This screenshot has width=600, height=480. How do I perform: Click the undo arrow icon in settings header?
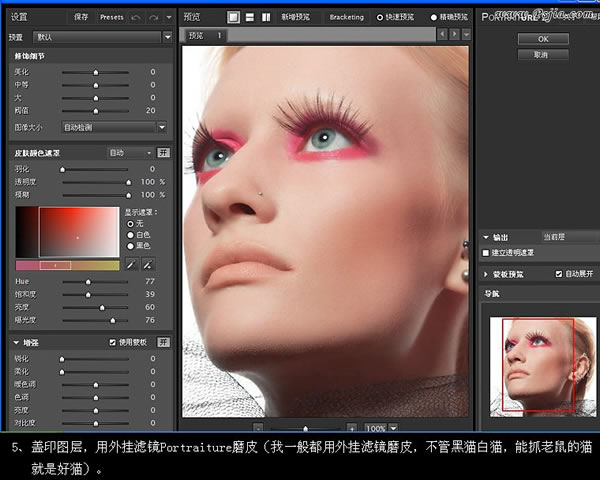coord(136,18)
